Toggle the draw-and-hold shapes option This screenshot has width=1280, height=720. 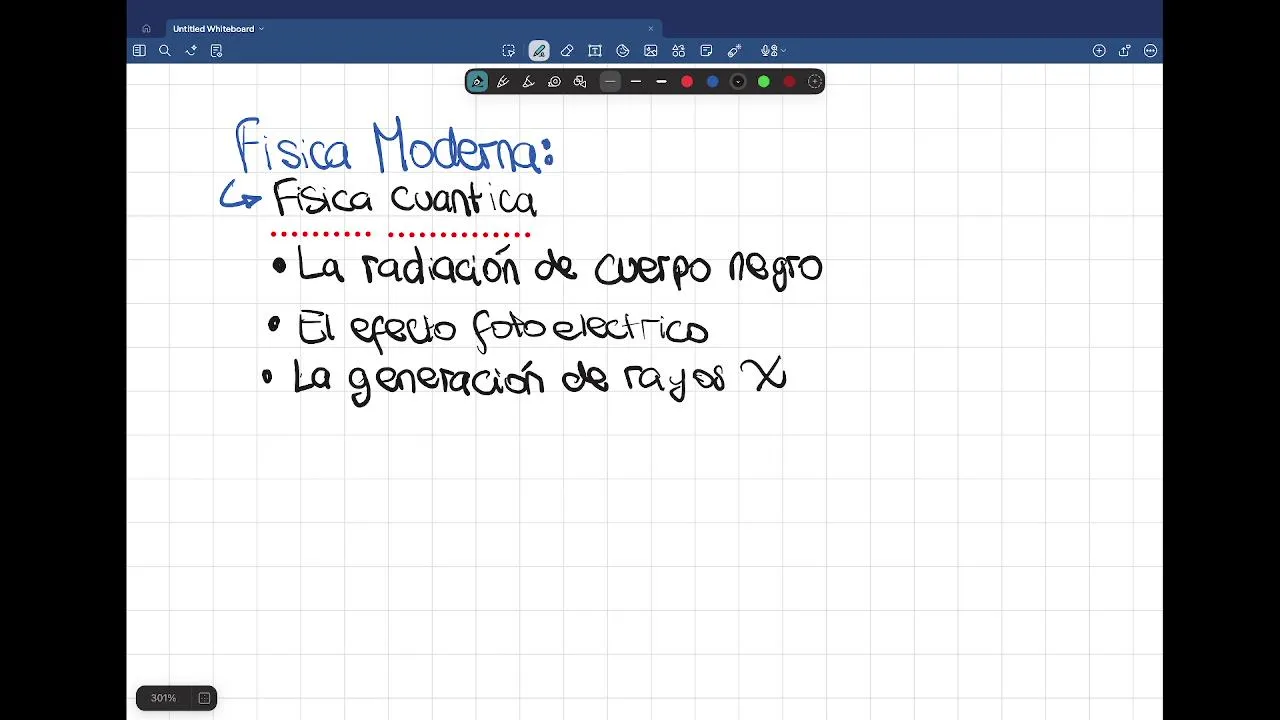point(580,82)
